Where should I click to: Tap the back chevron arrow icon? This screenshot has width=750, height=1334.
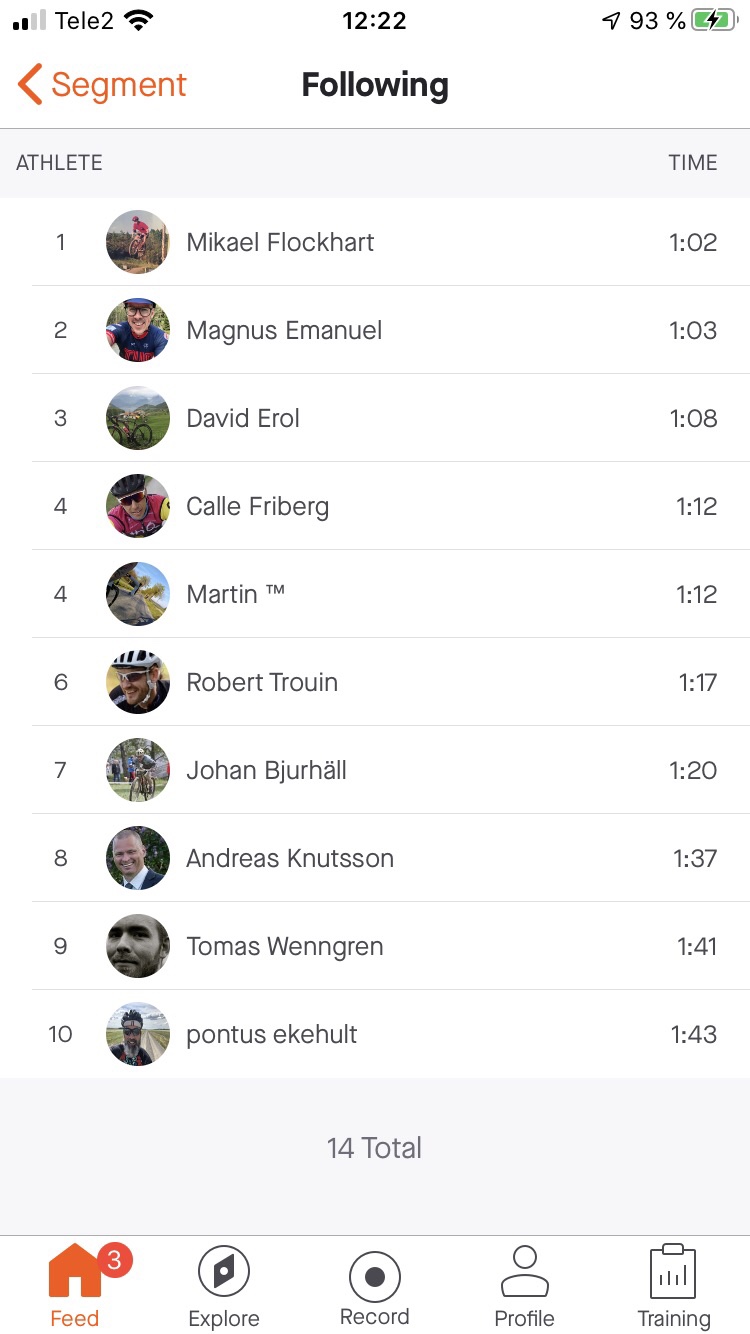point(30,85)
